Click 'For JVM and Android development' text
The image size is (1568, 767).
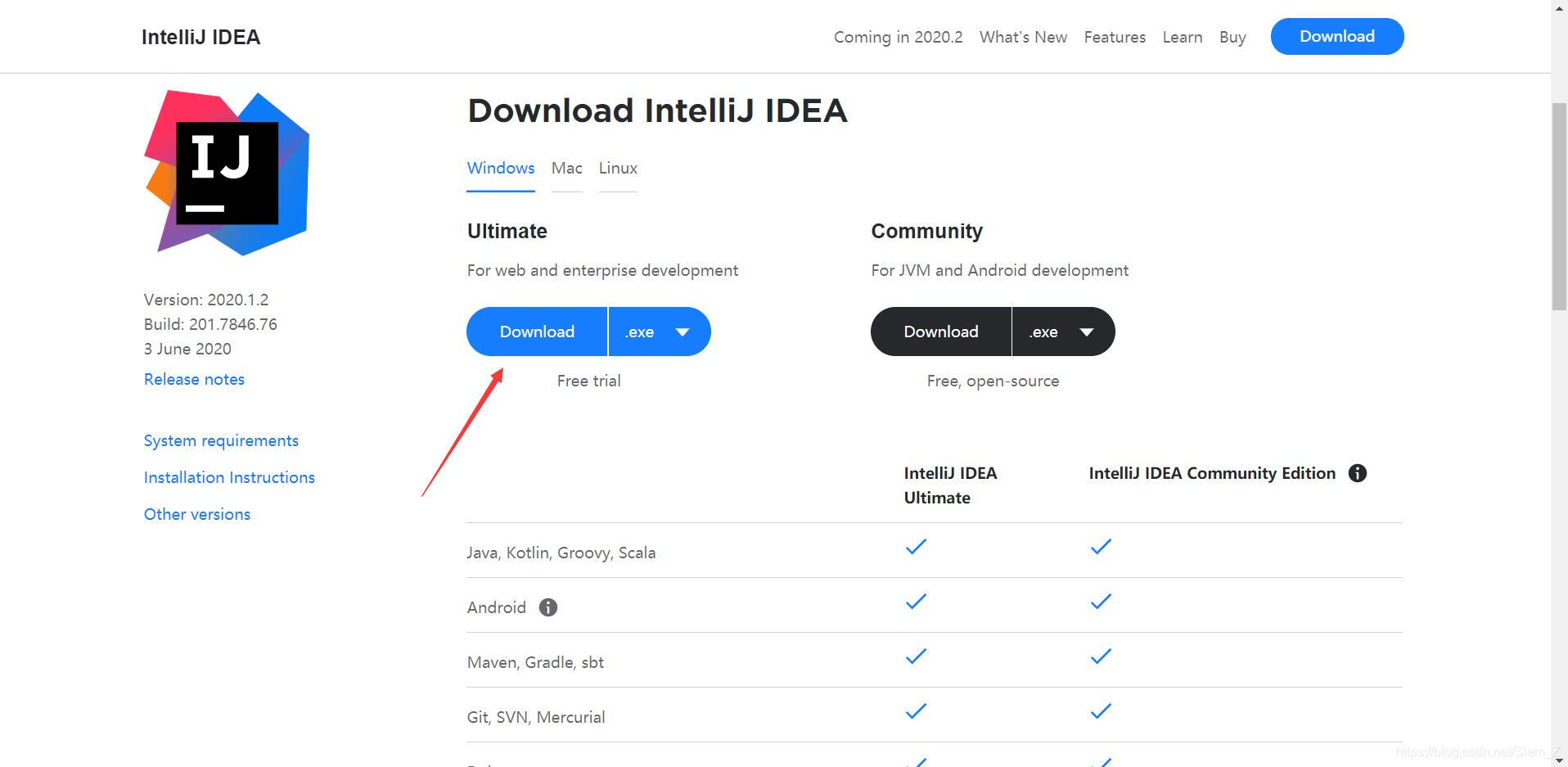pos(1000,270)
